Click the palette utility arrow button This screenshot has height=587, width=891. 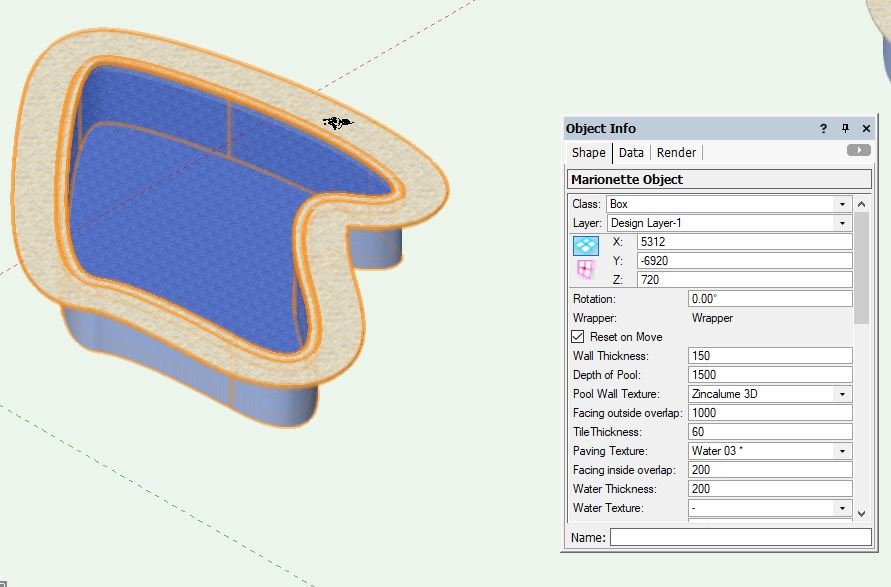[x=858, y=150]
